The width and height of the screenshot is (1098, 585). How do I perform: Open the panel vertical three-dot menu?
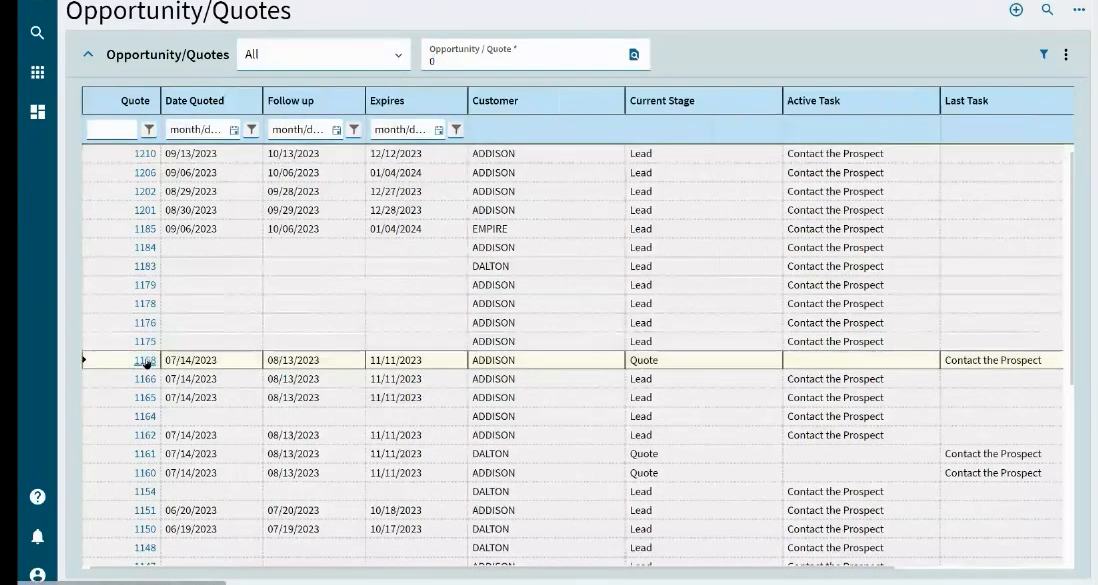coord(1066,54)
